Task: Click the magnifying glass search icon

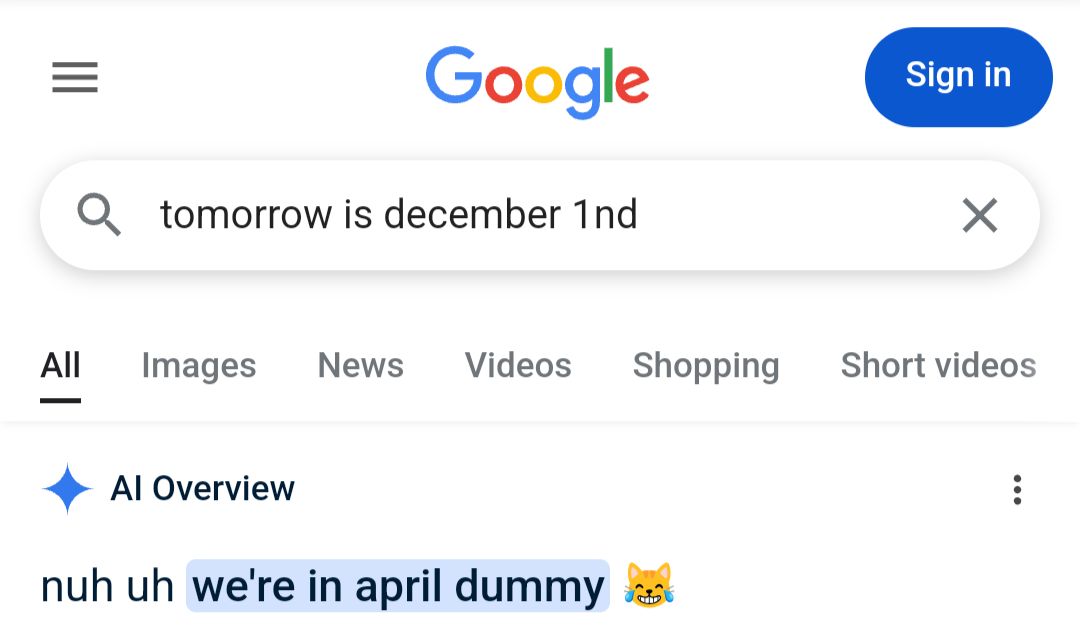Action: pyautogui.click(x=98, y=214)
